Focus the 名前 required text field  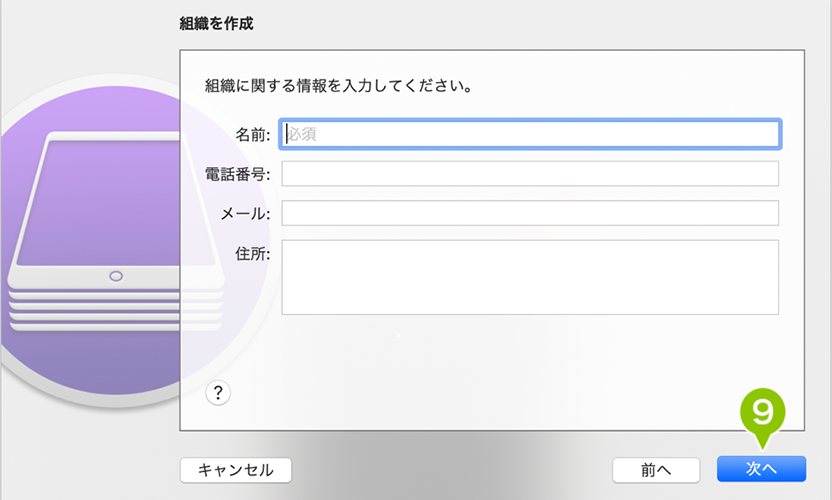[530, 134]
